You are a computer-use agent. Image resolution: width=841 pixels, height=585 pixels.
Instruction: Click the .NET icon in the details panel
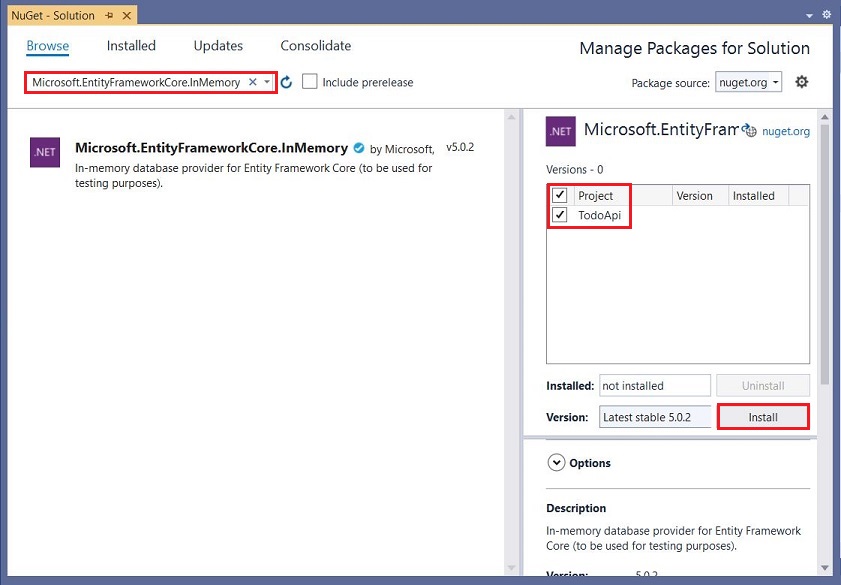[561, 131]
